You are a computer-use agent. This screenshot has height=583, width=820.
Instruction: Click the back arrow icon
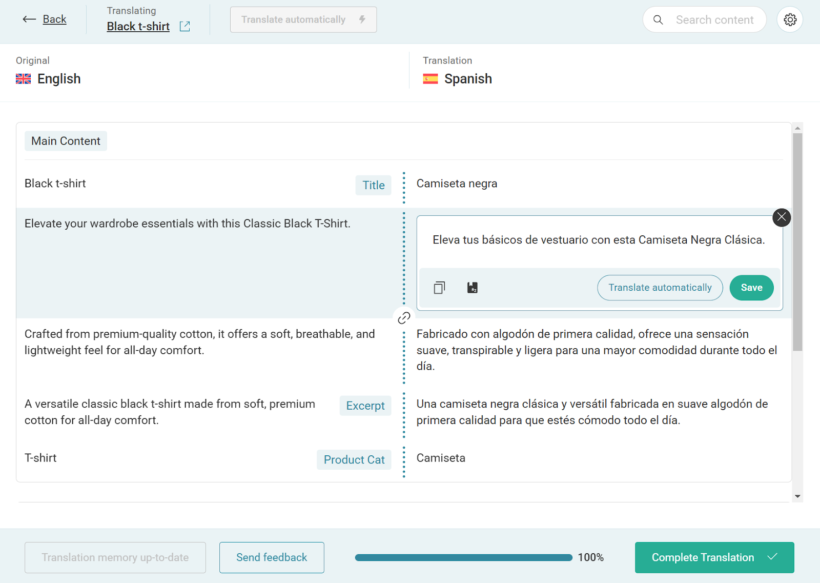(x=29, y=19)
